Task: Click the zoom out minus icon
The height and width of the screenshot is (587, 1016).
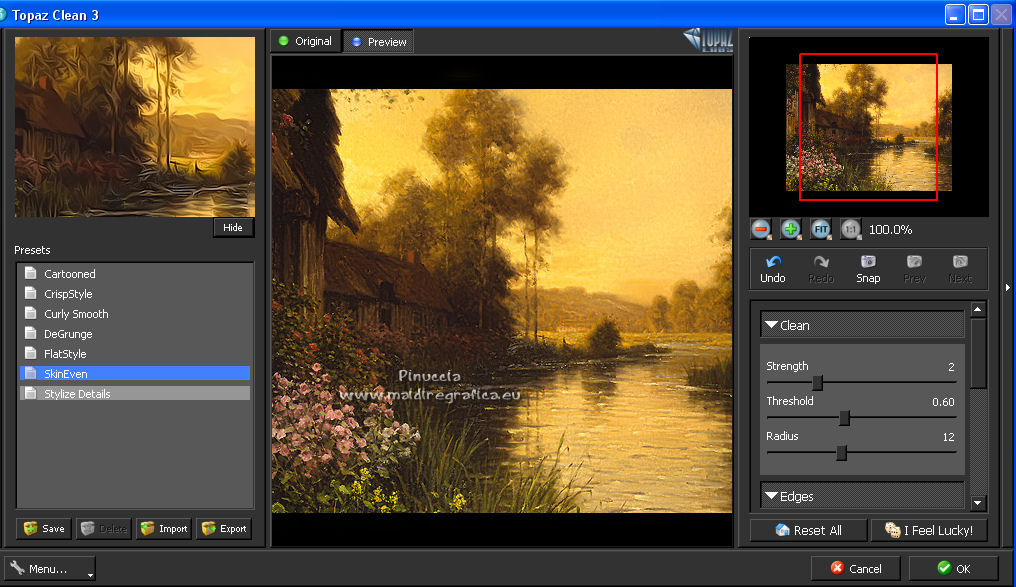Action: click(761, 229)
